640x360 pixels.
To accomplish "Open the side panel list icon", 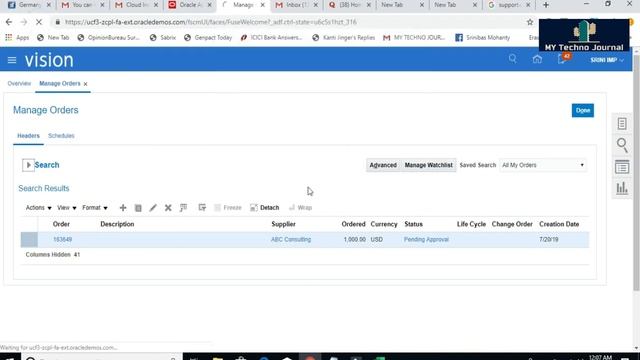I will click(x=622, y=167).
